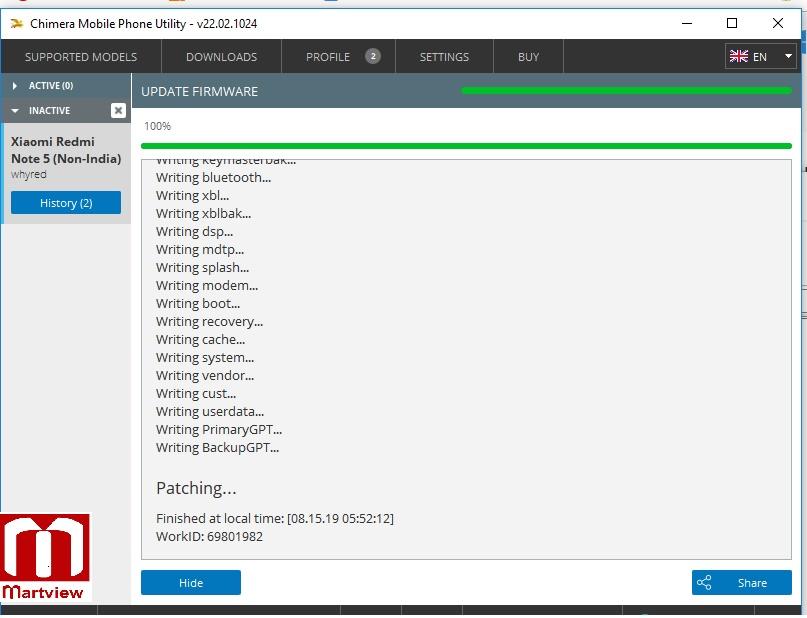Click the 'Writing bluetooth...' log line
The image size is (807, 618).
(x=214, y=178)
